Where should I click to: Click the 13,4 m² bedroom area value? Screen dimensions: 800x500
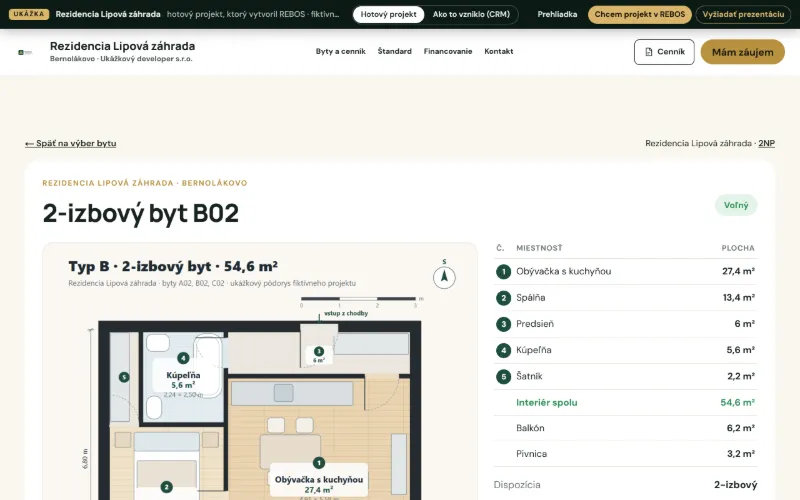tap(739, 298)
